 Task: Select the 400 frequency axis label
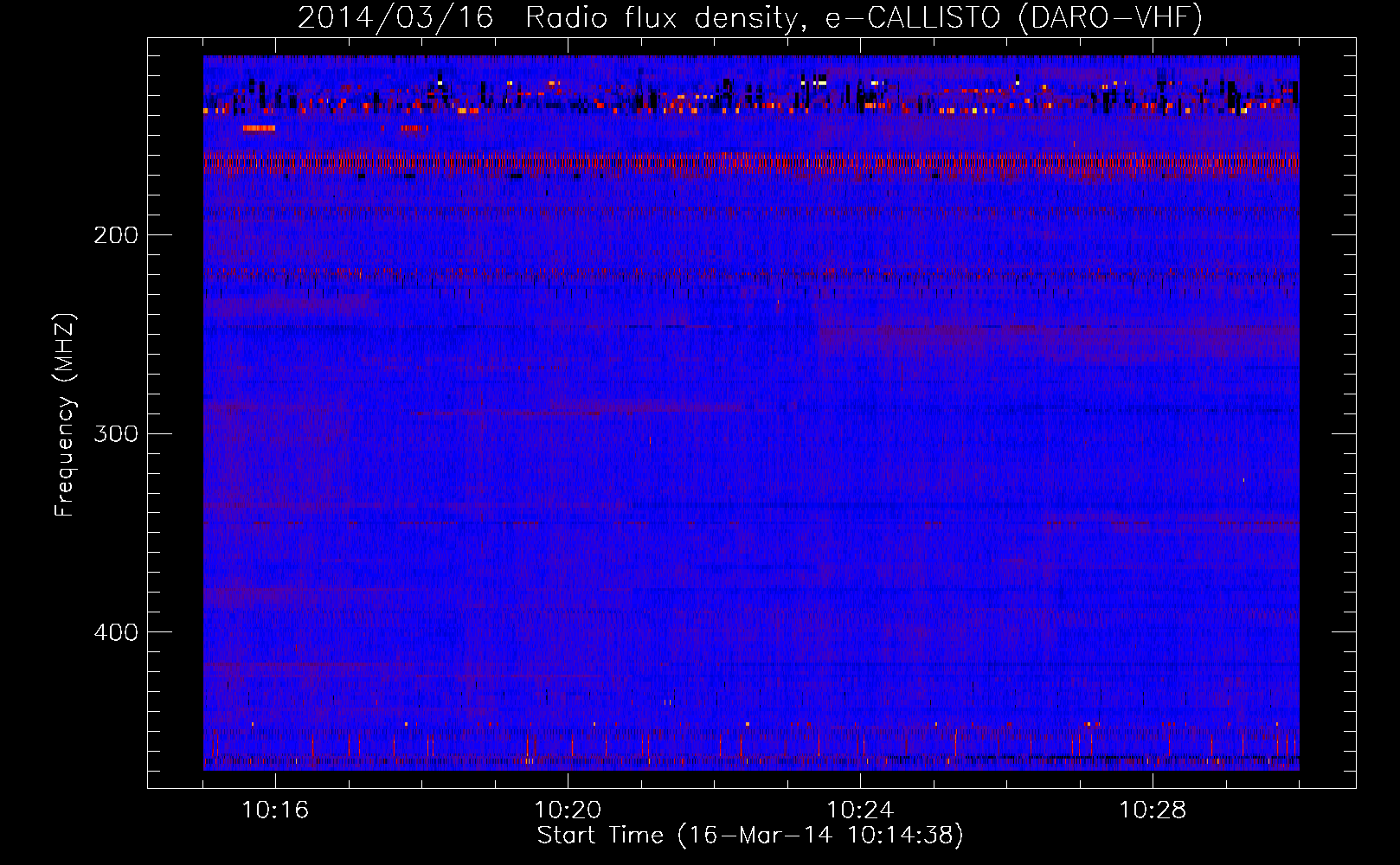(116, 632)
